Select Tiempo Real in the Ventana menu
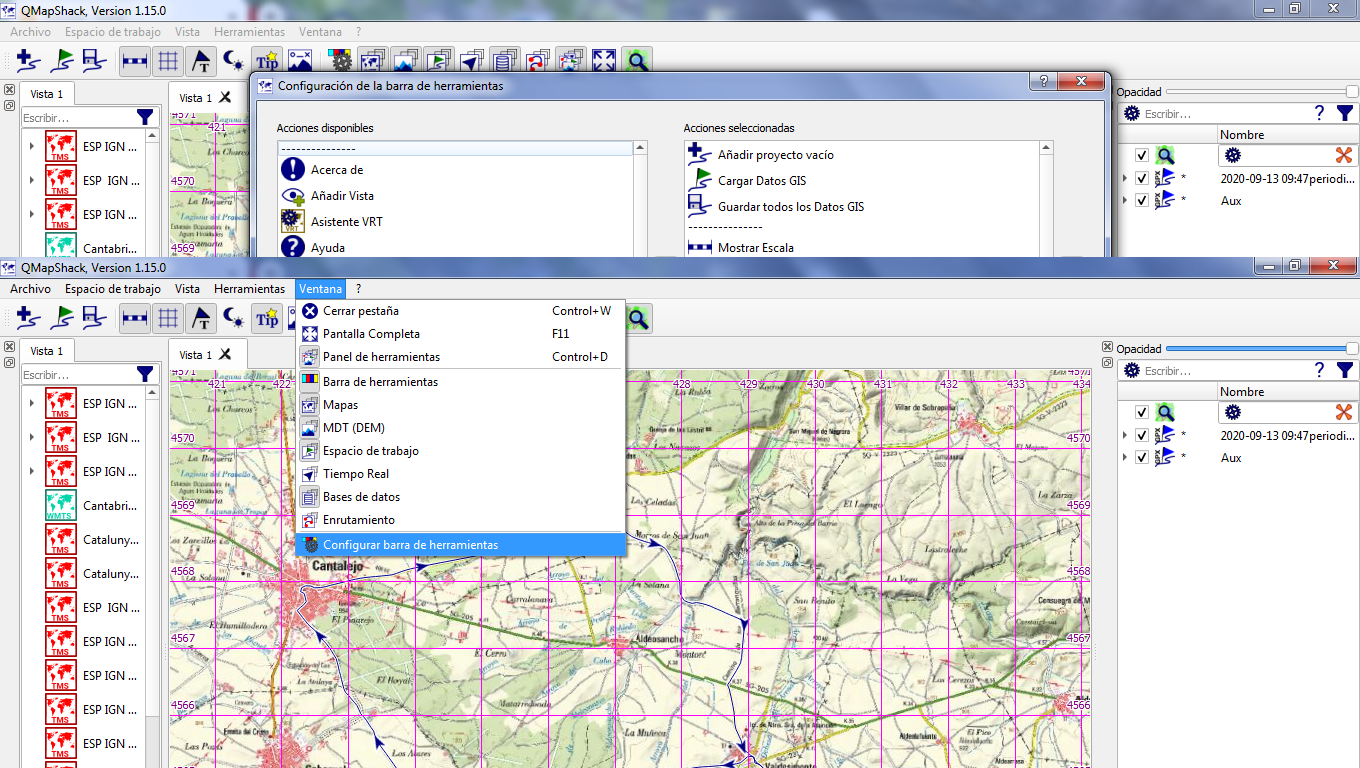This screenshot has height=768, width=1360. point(460,474)
